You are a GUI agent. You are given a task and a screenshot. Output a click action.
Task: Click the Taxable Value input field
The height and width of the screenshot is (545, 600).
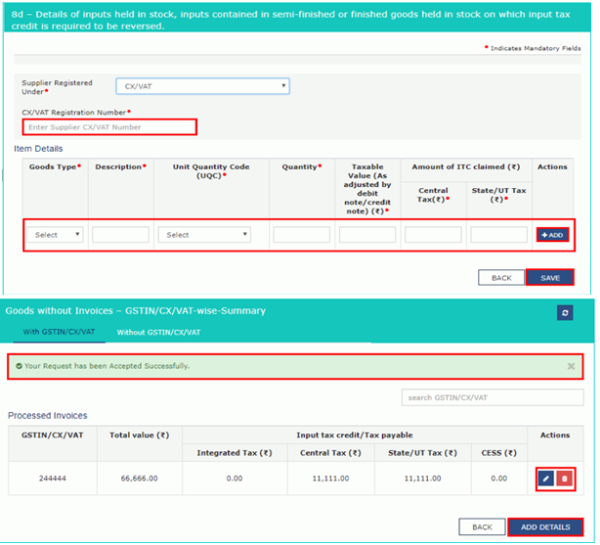point(367,235)
